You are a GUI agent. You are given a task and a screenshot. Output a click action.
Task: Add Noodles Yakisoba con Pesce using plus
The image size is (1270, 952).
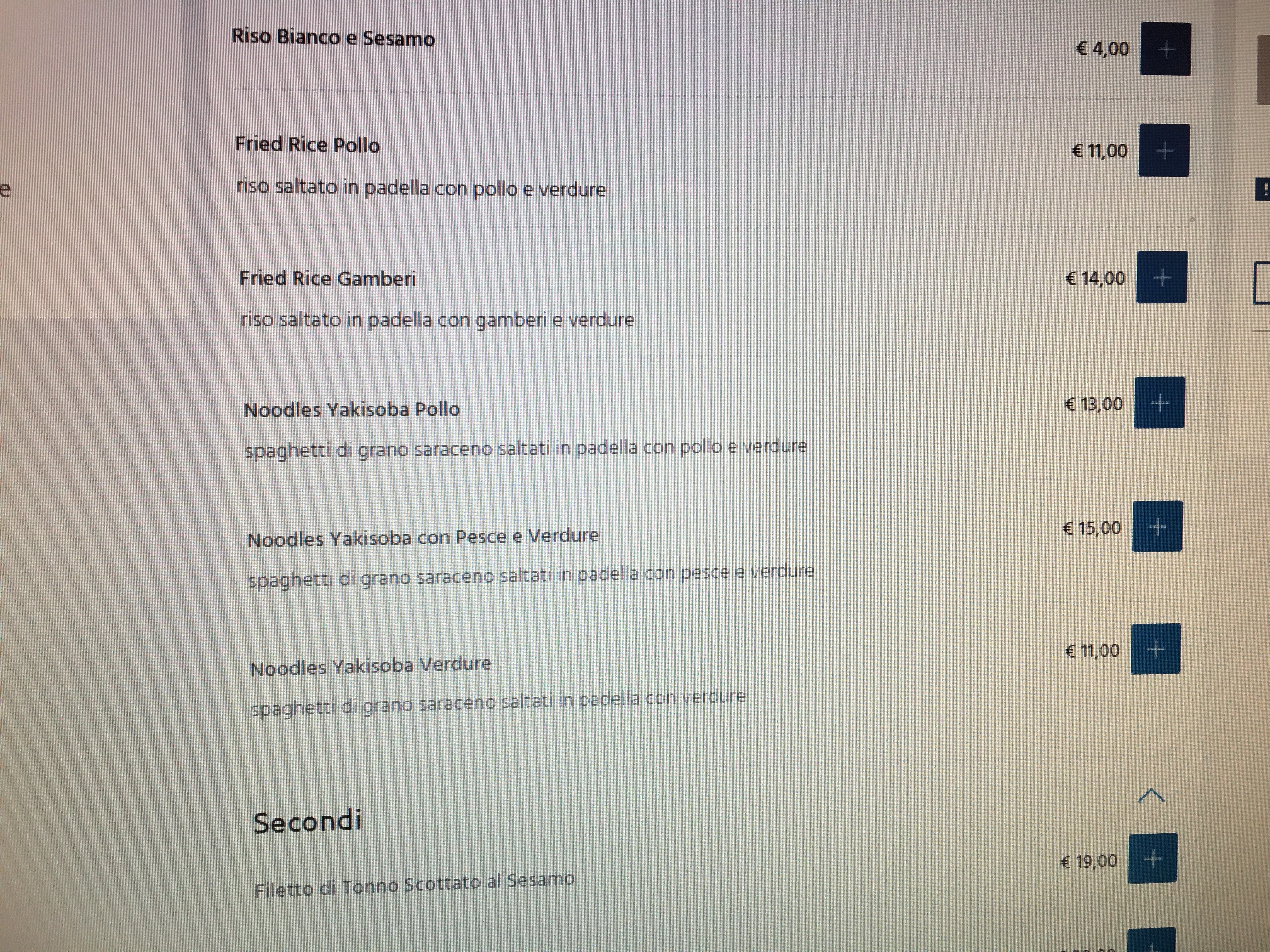pos(1158,526)
